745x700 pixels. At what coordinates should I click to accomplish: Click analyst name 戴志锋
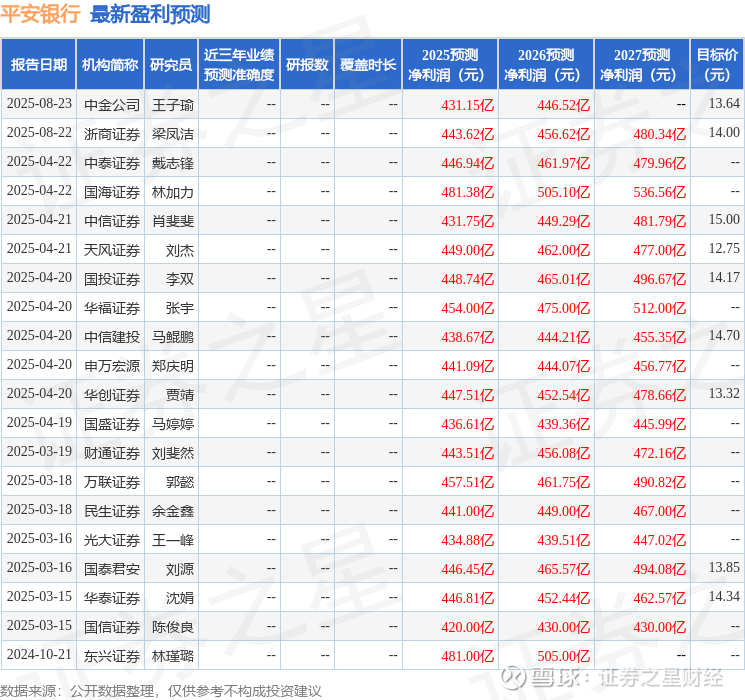(173, 163)
